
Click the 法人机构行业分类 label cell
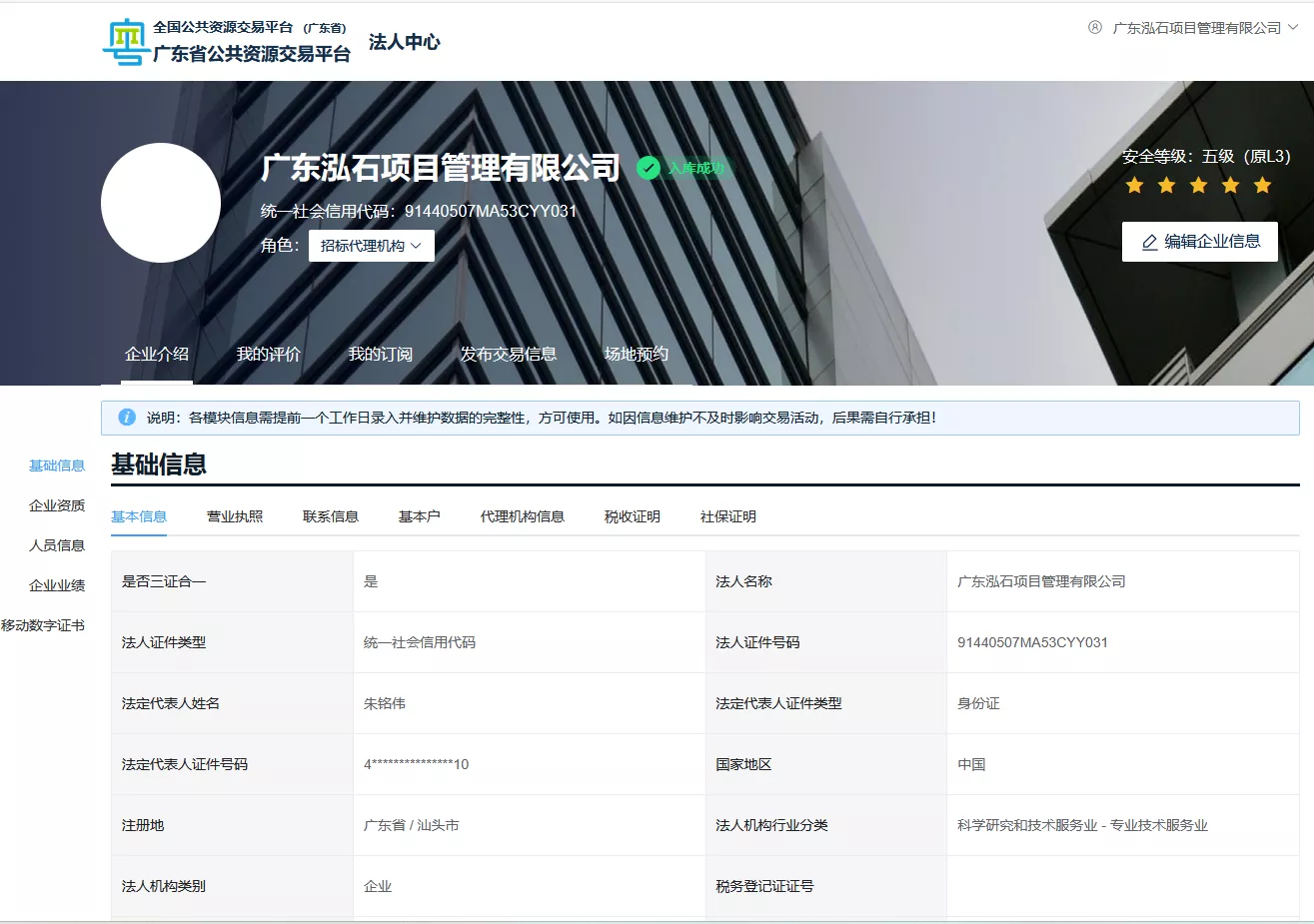[825, 825]
